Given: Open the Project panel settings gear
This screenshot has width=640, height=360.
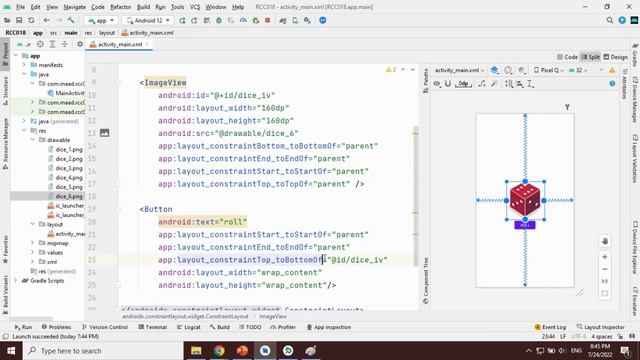Looking at the screenshot, I should (x=80, y=44).
